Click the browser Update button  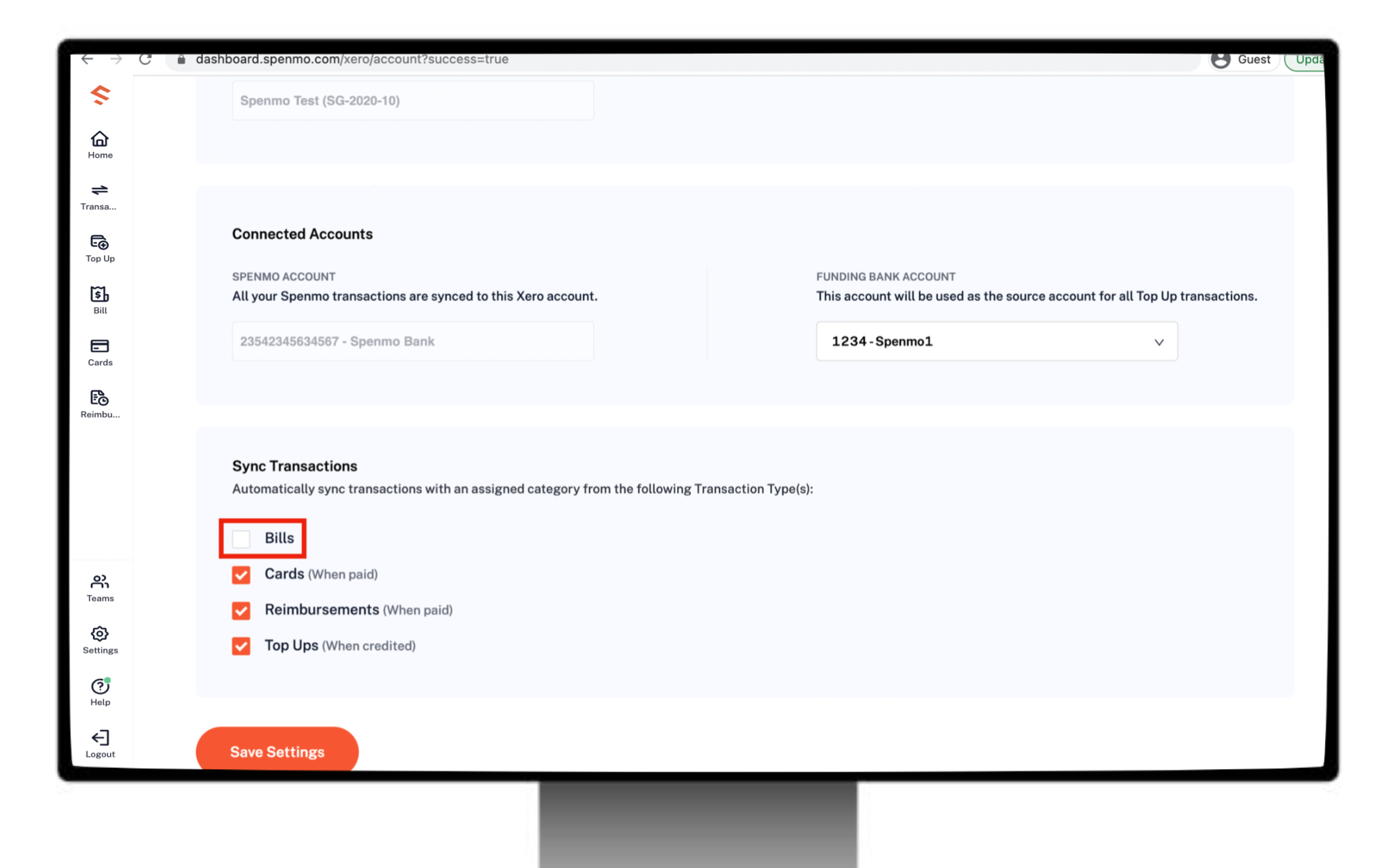(1306, 60)
